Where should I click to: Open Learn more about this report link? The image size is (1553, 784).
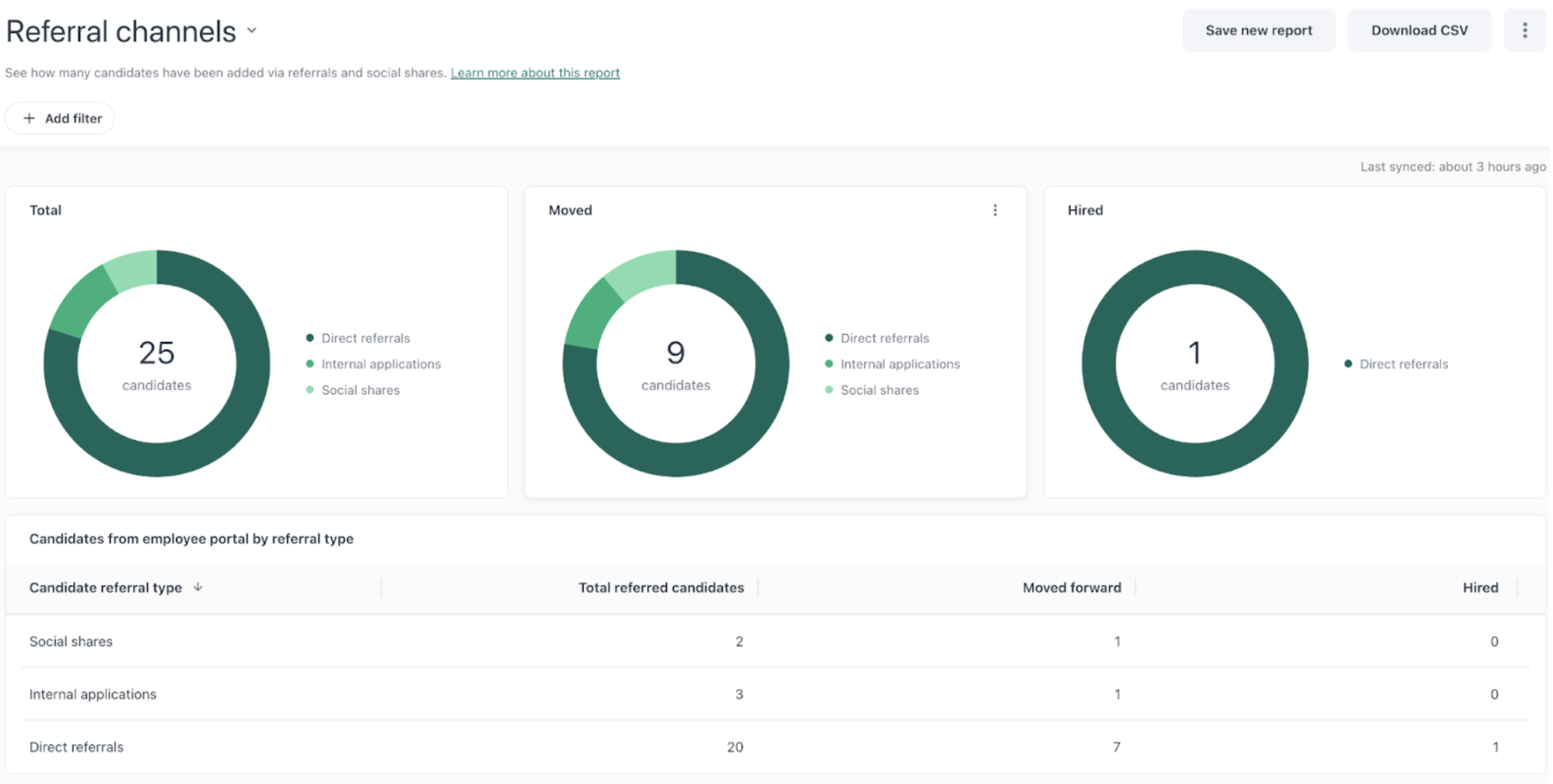(x=535, y=73)
